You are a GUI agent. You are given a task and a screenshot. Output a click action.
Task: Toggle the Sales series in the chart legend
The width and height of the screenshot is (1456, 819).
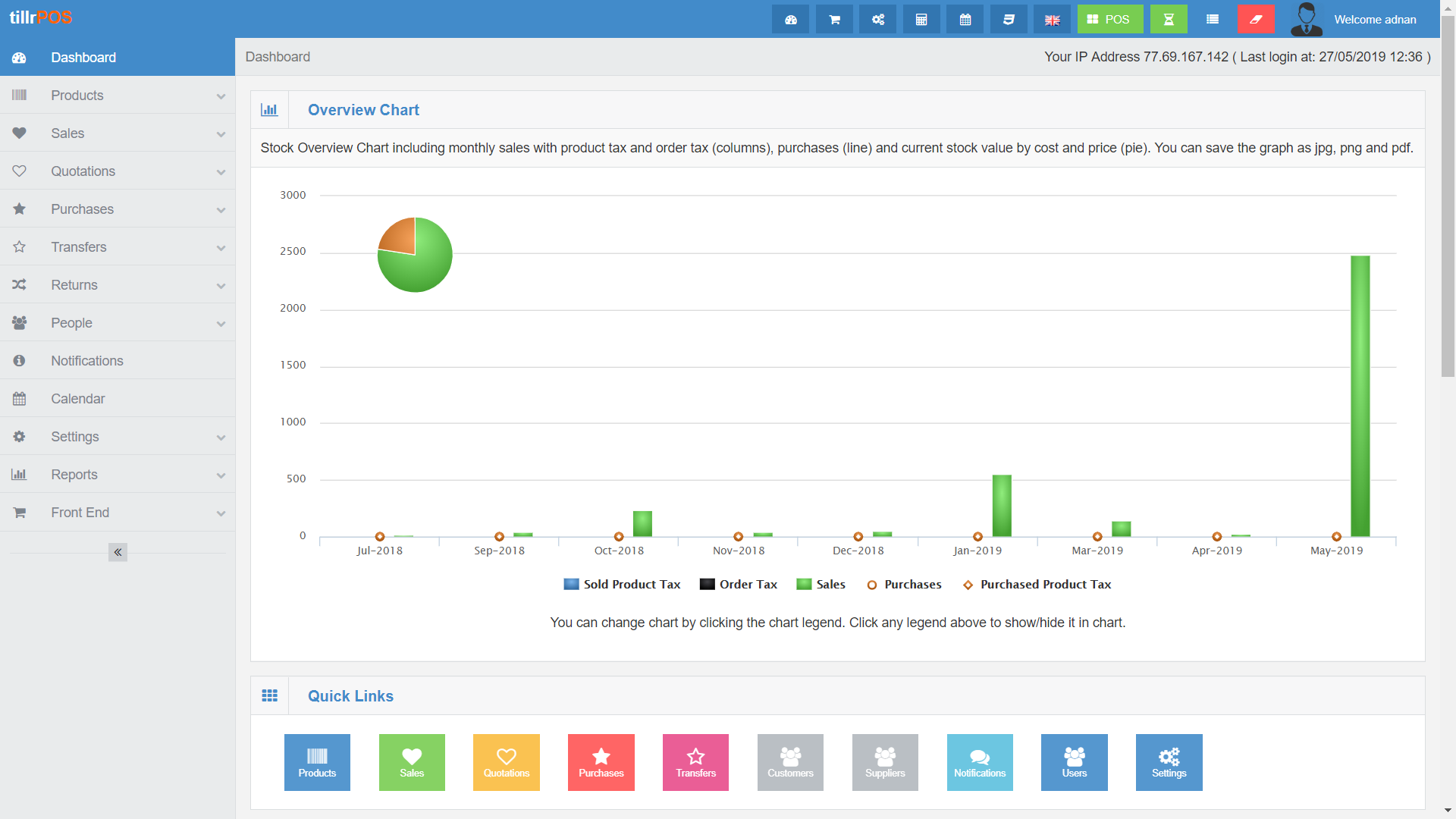(x=821, y=584)
